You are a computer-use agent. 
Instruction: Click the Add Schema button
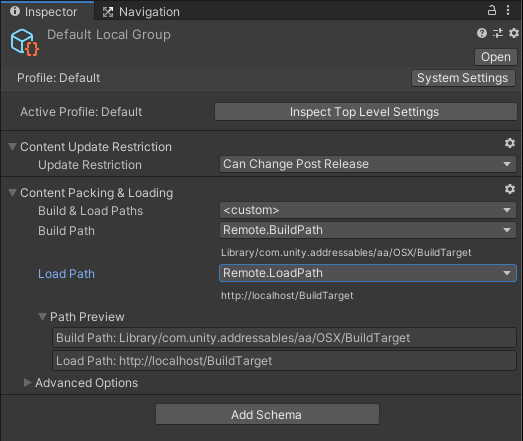tap(267, 414)
